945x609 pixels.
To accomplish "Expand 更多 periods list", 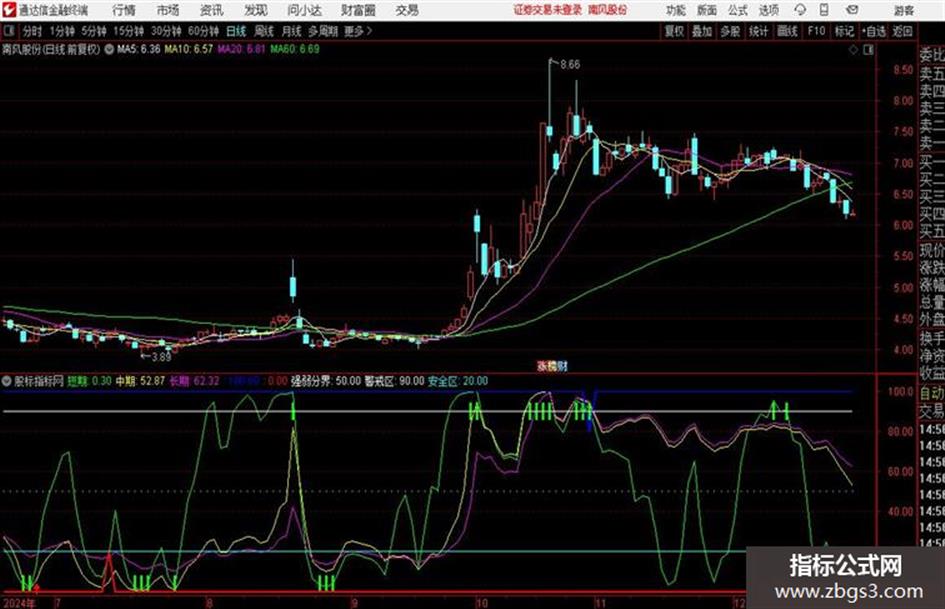I will (358, 31).
